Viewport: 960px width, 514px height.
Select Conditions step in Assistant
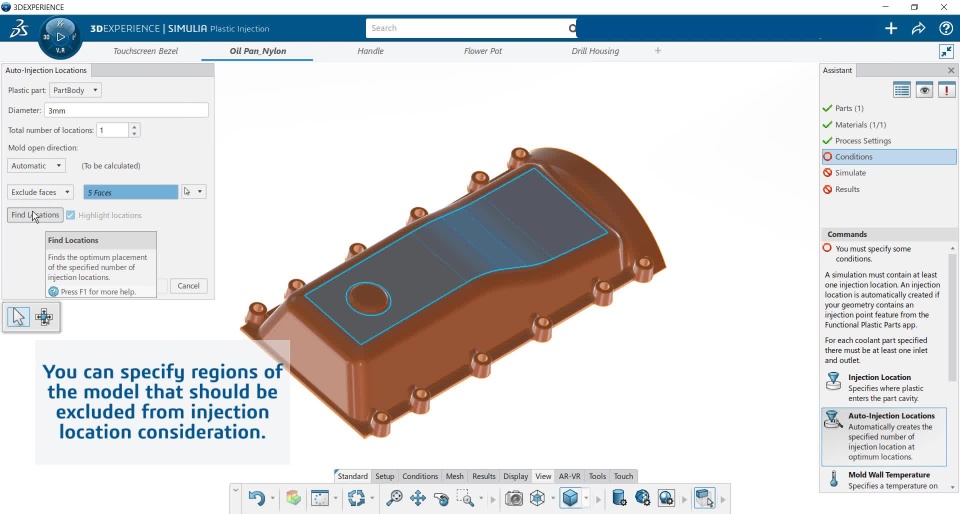pyautogui.click(x=889, y=157)
